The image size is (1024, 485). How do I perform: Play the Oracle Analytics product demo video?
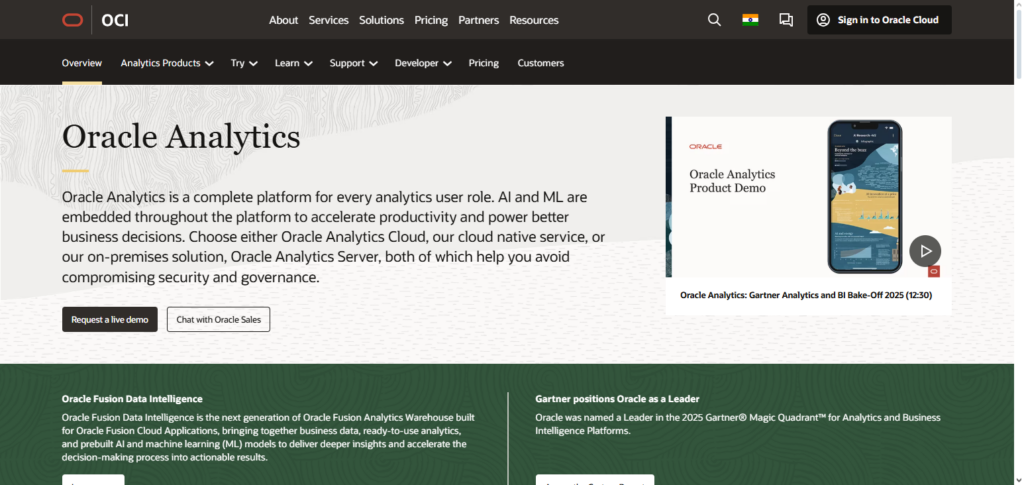point(925,251)
